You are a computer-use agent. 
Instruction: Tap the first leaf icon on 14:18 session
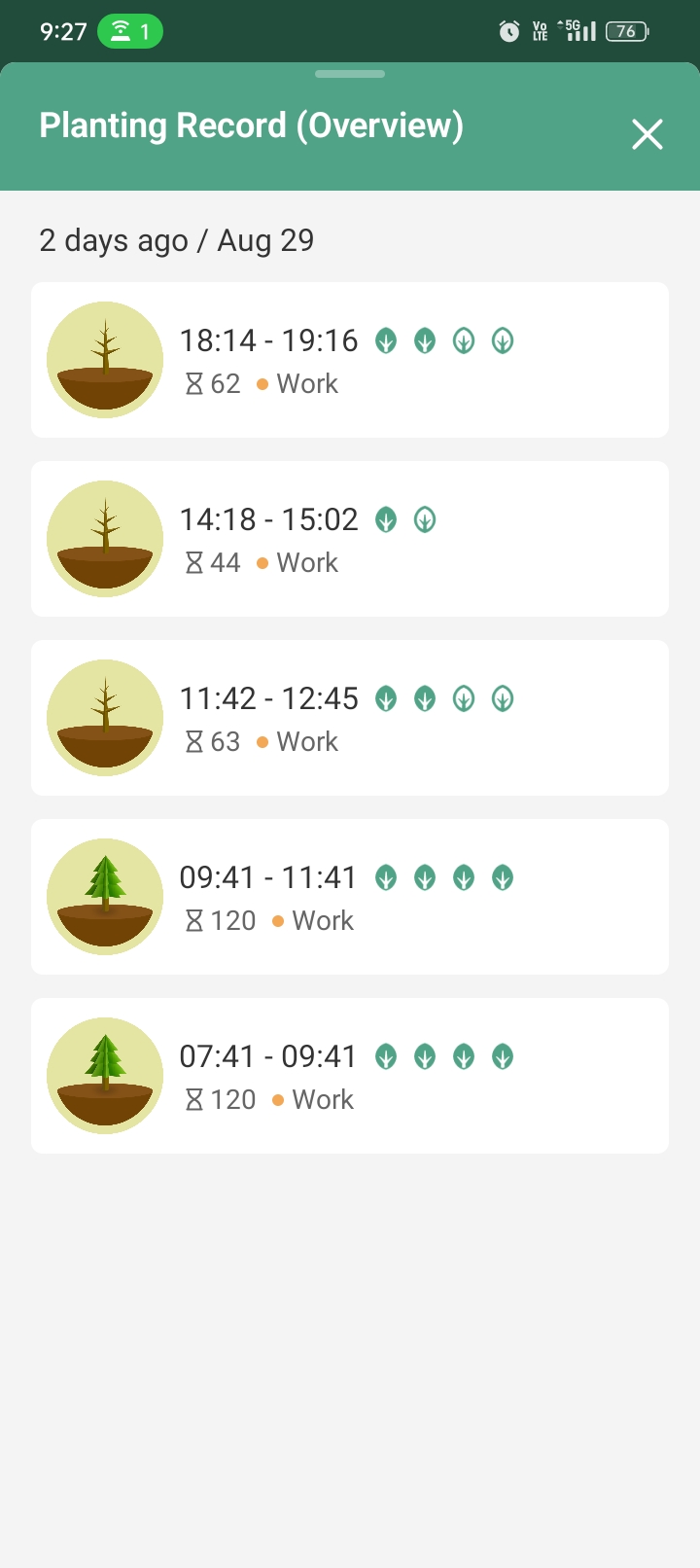coord(386,520)
